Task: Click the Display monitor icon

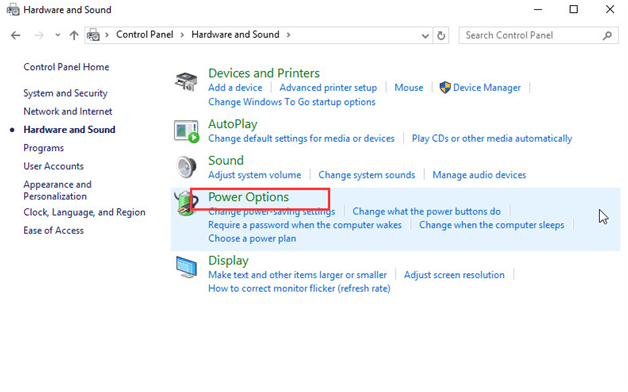Action: (x=186, y=267)
